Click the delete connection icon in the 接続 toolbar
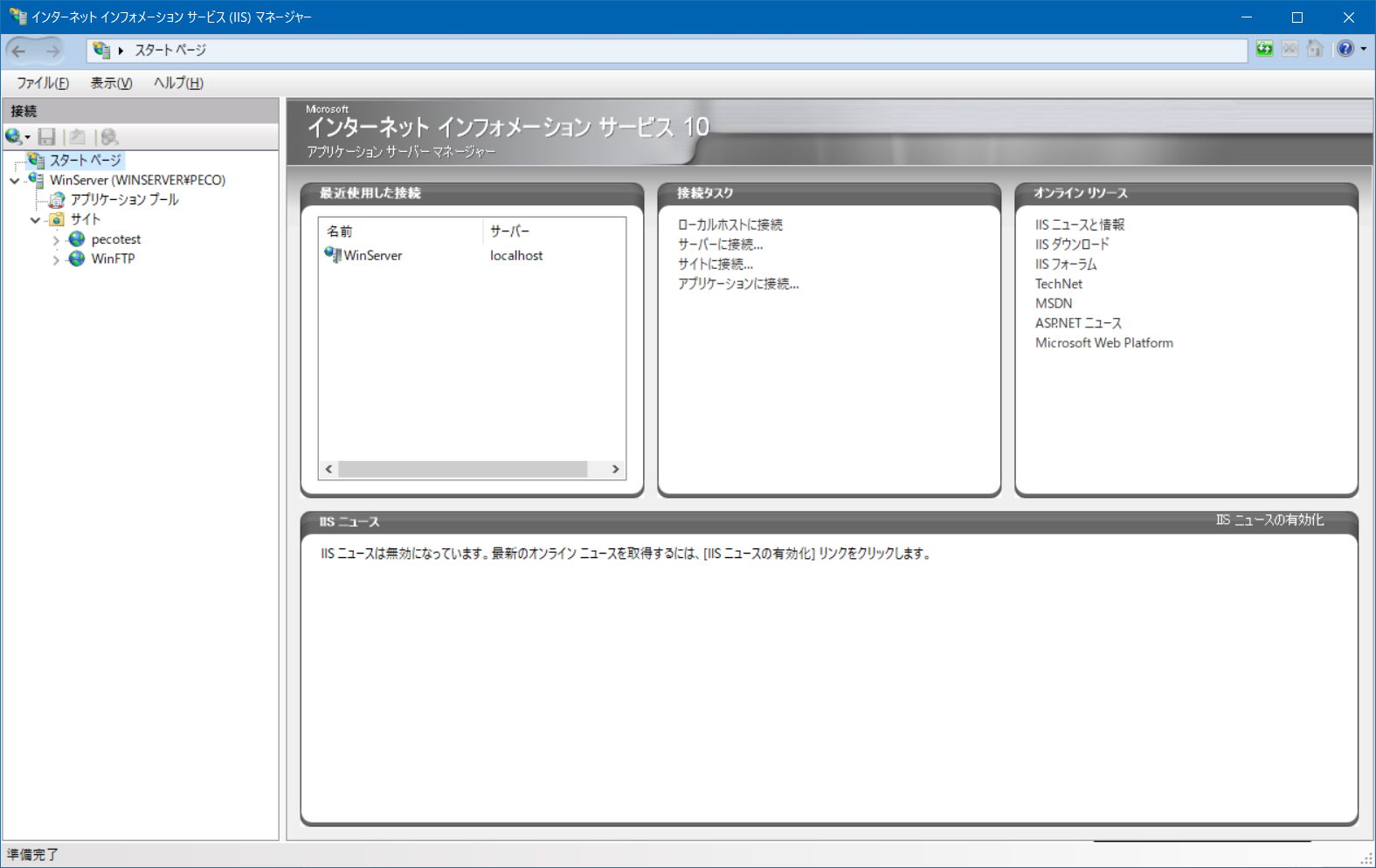 [x=109, y=136]
